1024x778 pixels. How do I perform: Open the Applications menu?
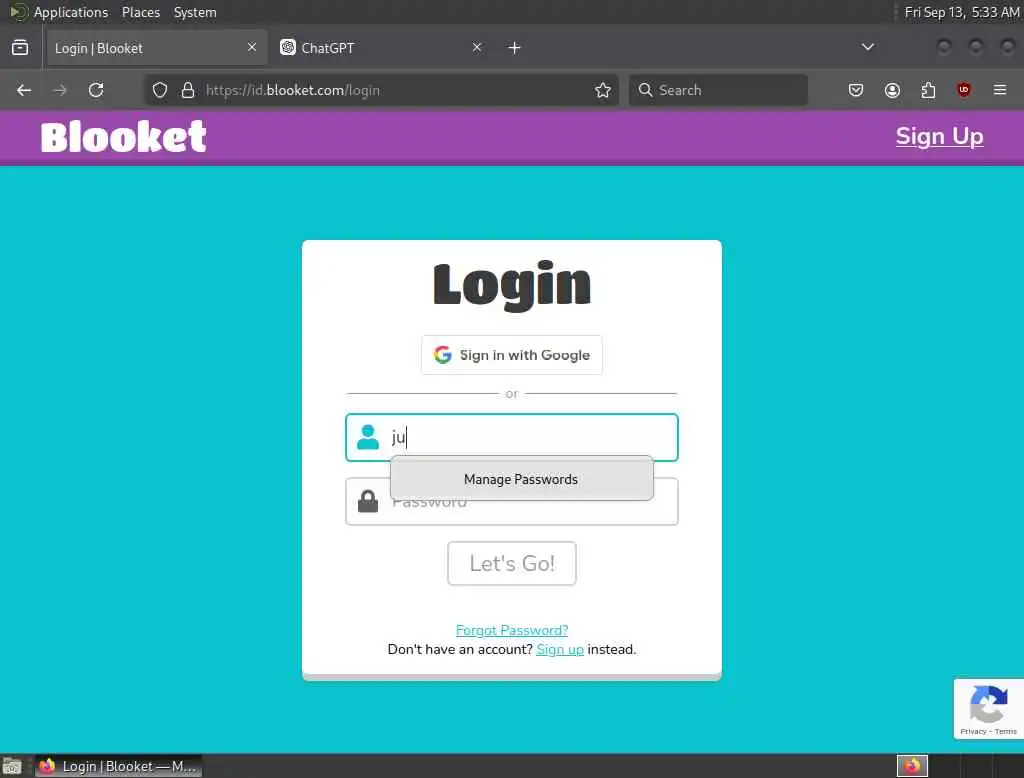pyautogui.click(x=71, y=12)
